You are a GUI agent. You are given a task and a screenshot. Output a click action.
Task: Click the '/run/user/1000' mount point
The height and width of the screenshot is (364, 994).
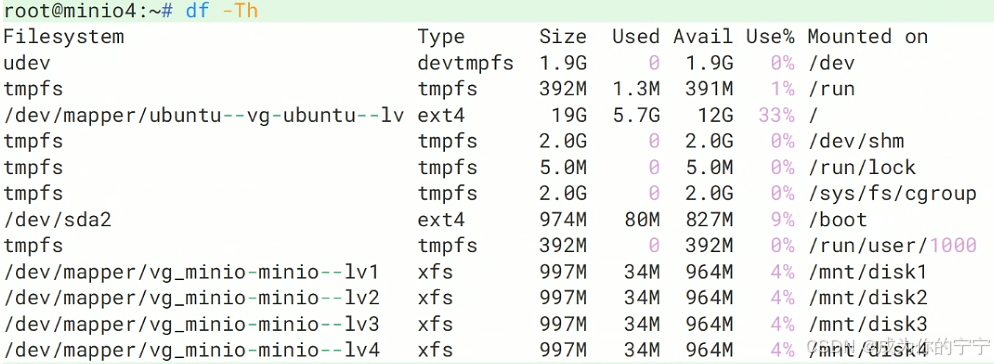click(892, 246)
